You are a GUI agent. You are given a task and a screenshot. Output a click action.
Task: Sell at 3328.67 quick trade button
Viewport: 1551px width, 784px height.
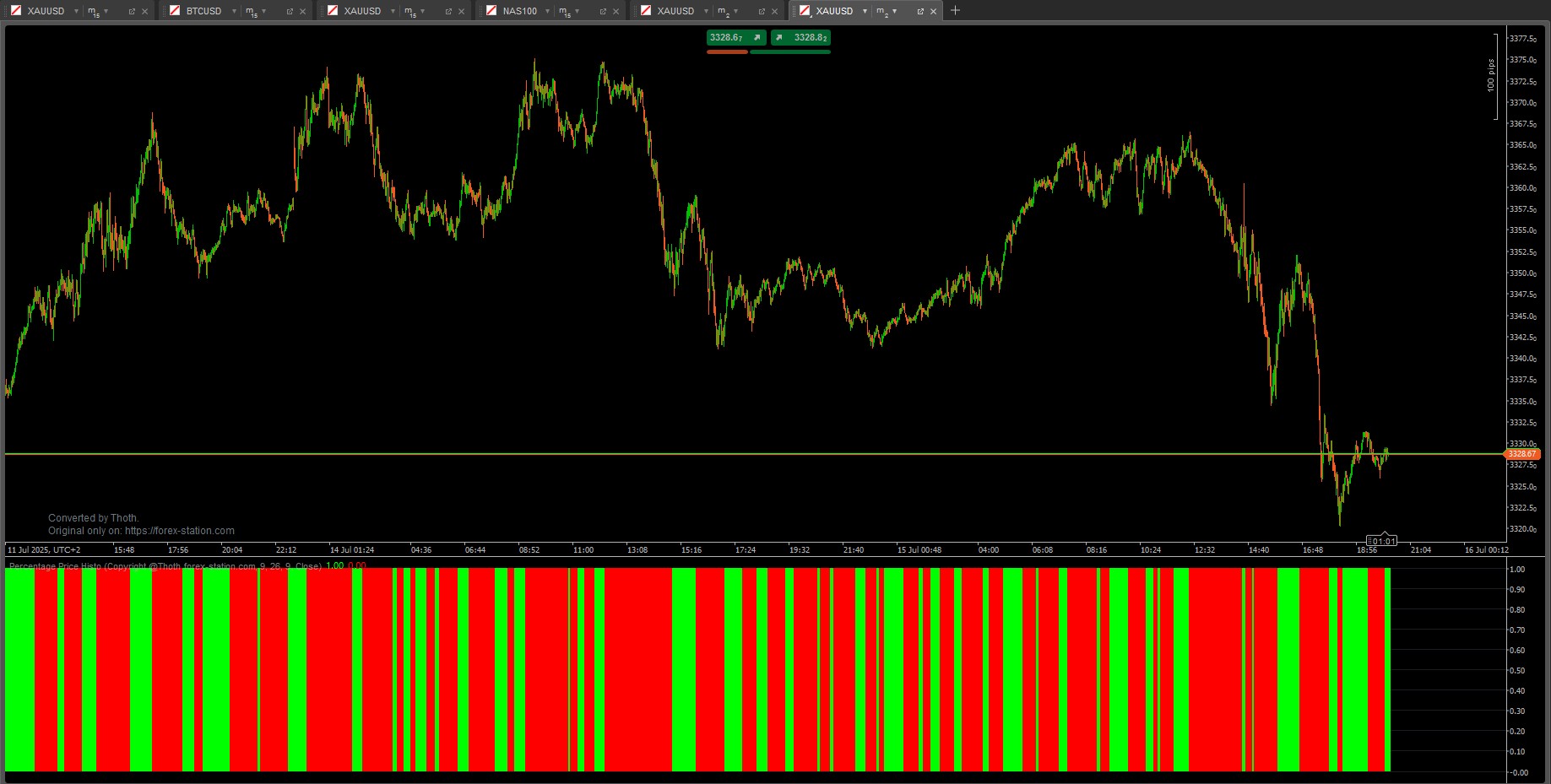click(x=736, y=37)
